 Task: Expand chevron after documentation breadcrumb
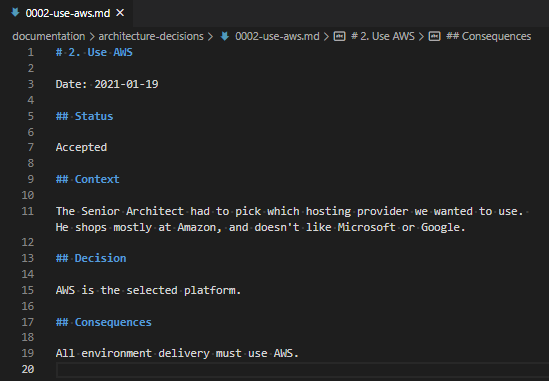click(92, 36)
